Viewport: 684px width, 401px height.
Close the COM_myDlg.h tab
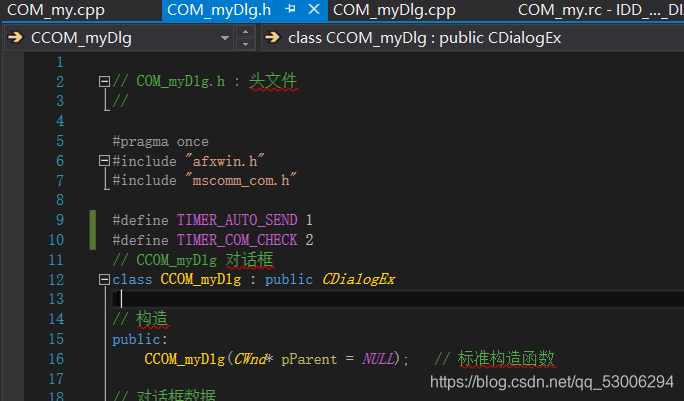[314, 9]
